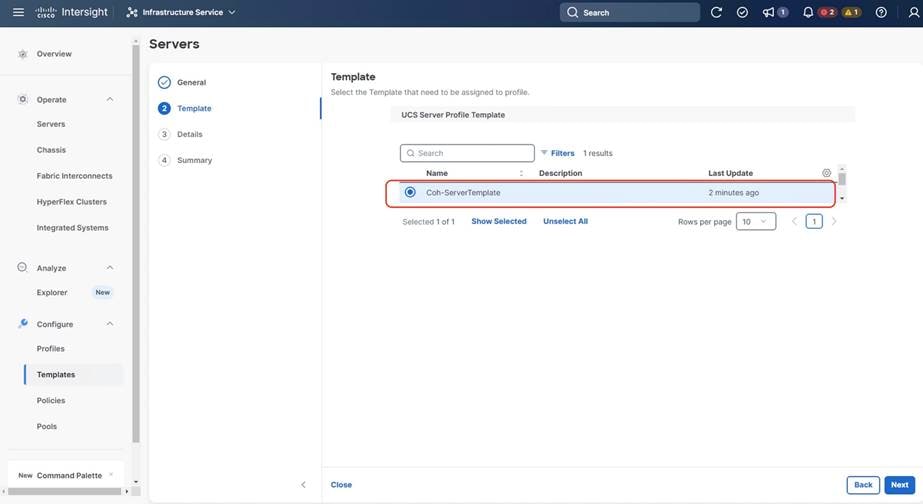
Task: Click the sidebar vertical scrollbar
Action: coord(136,243)
